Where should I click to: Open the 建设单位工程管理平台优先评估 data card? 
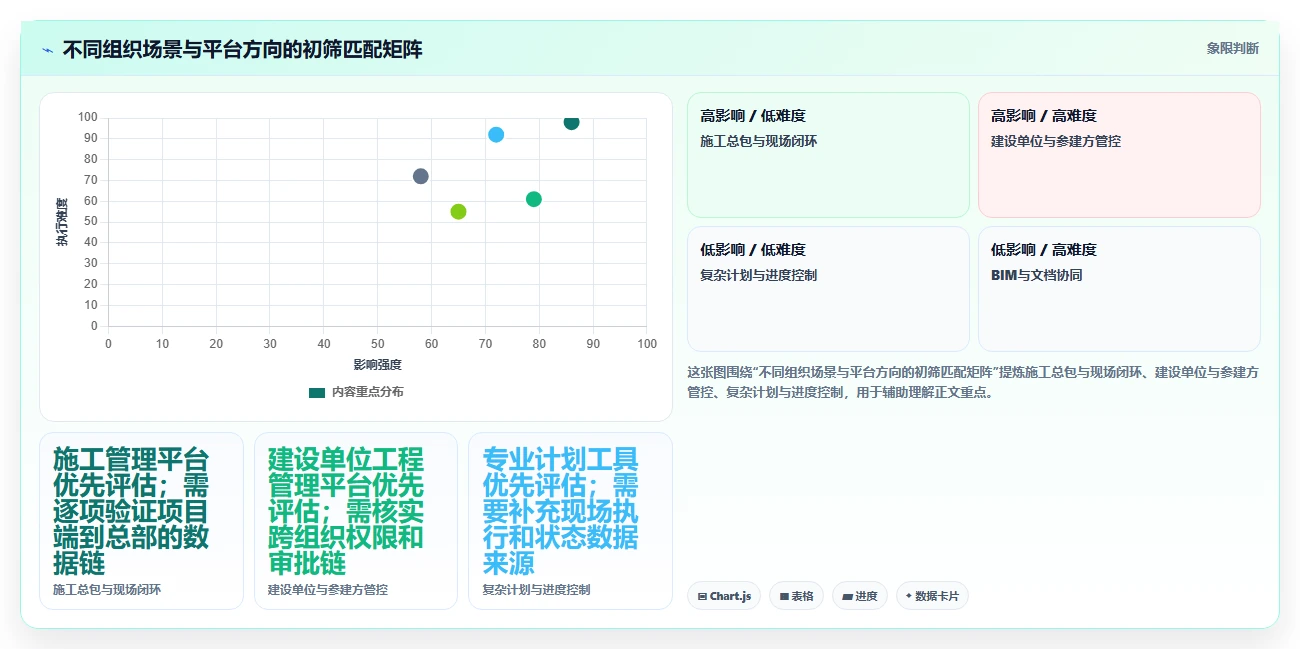pos(356,520)
